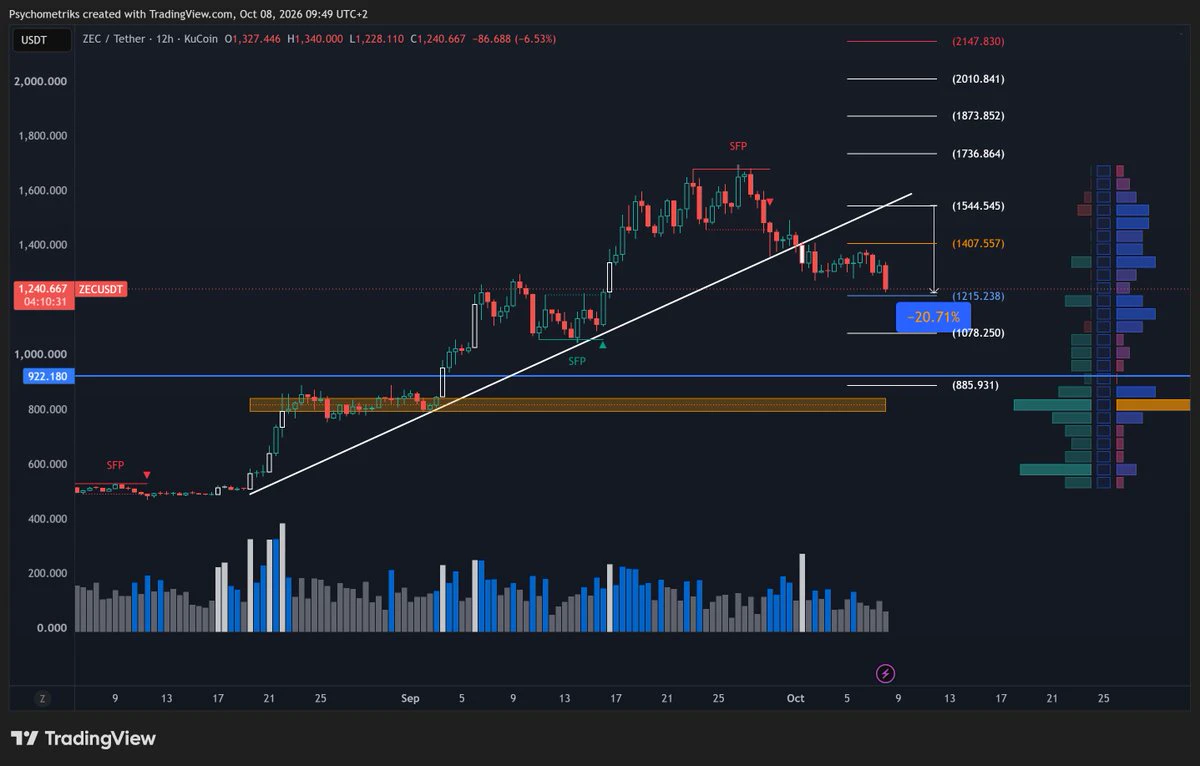Click the open value O1,327.446
1200x766 pixels.
255,39
